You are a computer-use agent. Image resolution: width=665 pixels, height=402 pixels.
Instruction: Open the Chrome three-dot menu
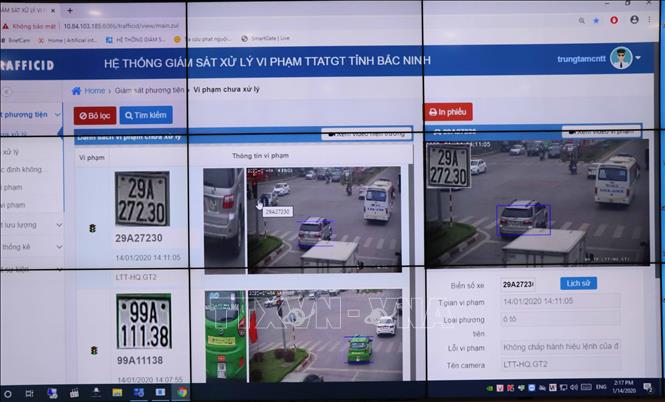point(649,20)
